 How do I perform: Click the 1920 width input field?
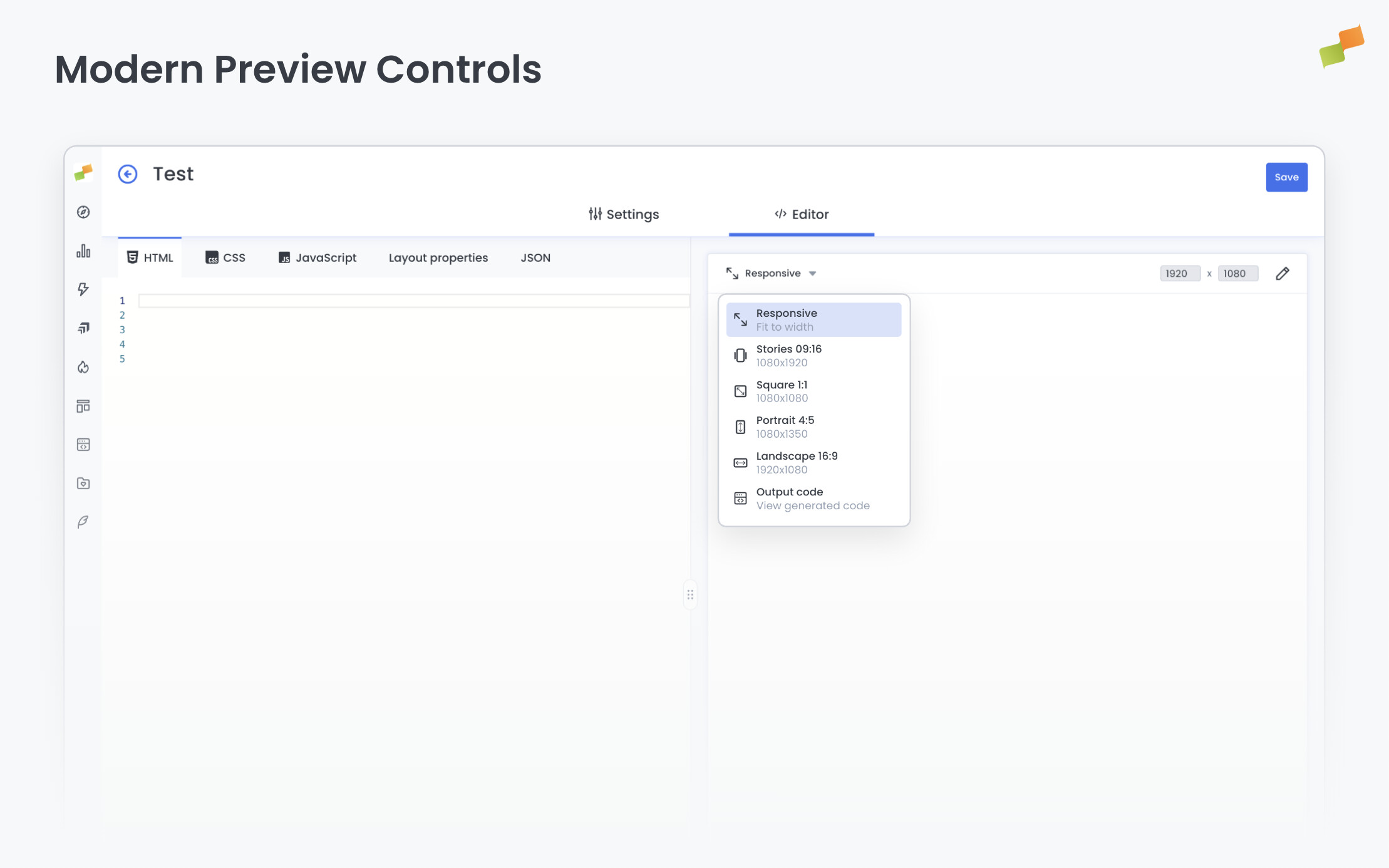pos(1179,274)
